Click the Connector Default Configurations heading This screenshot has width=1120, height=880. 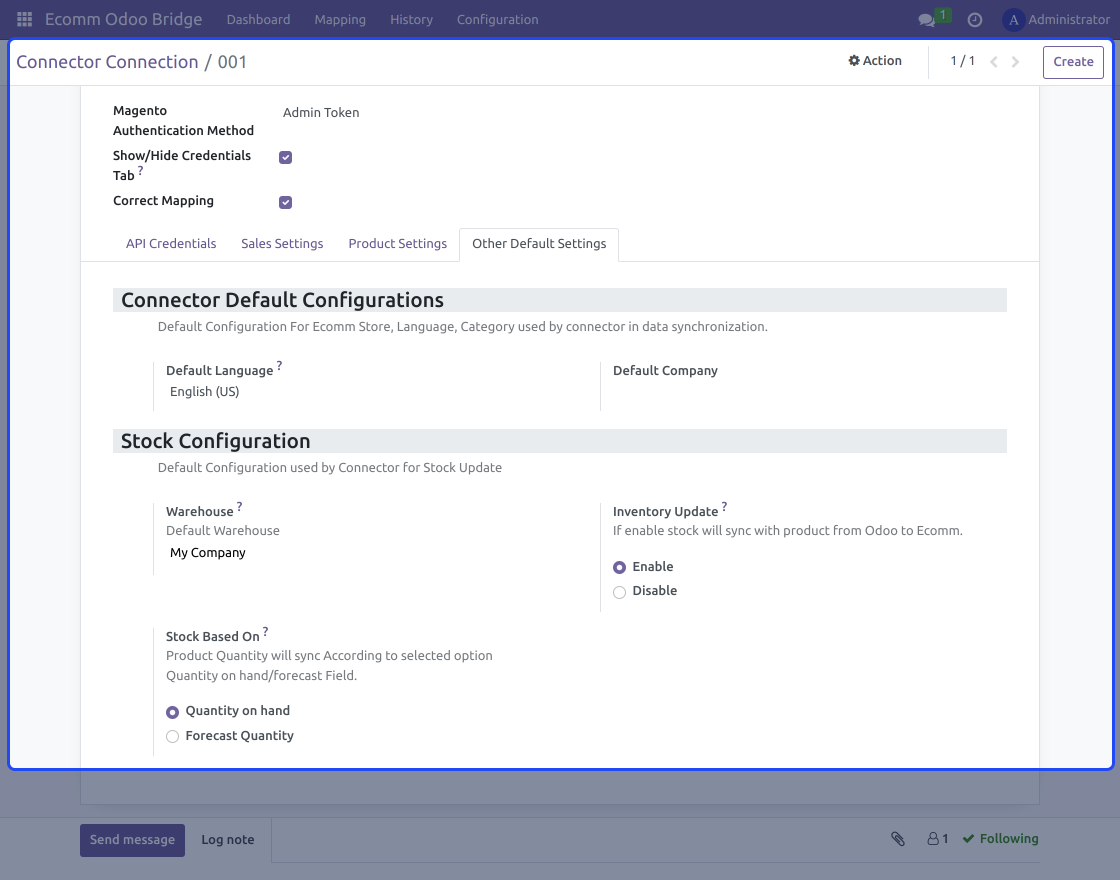[282, 300]
